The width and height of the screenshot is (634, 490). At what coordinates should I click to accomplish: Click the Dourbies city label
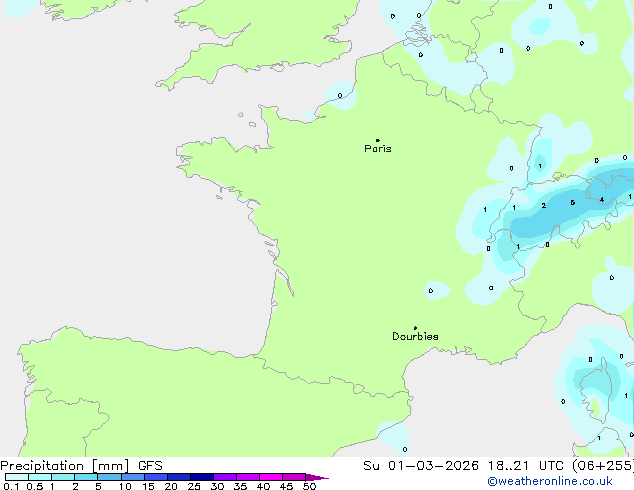(415, 336)
